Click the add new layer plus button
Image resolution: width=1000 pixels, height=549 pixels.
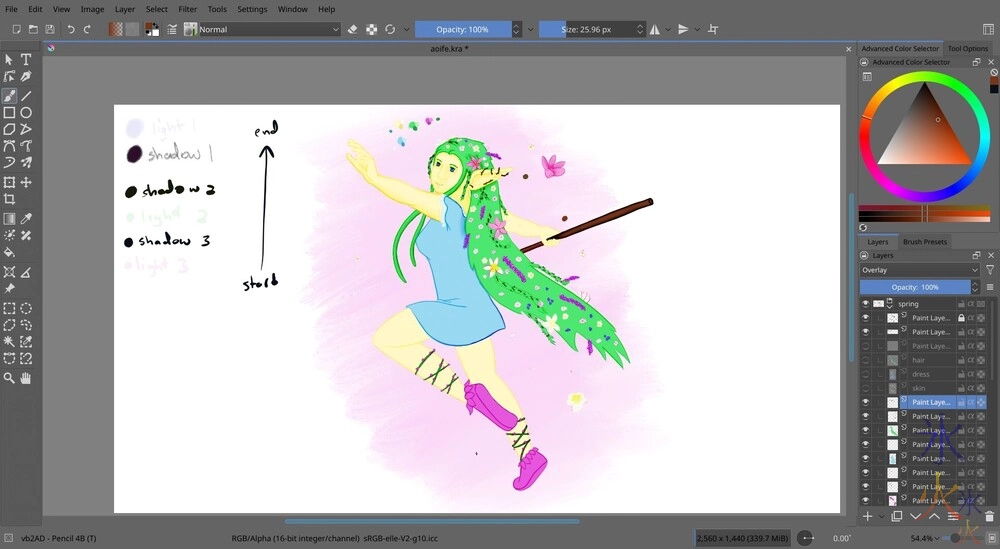(x=867, y=516)
